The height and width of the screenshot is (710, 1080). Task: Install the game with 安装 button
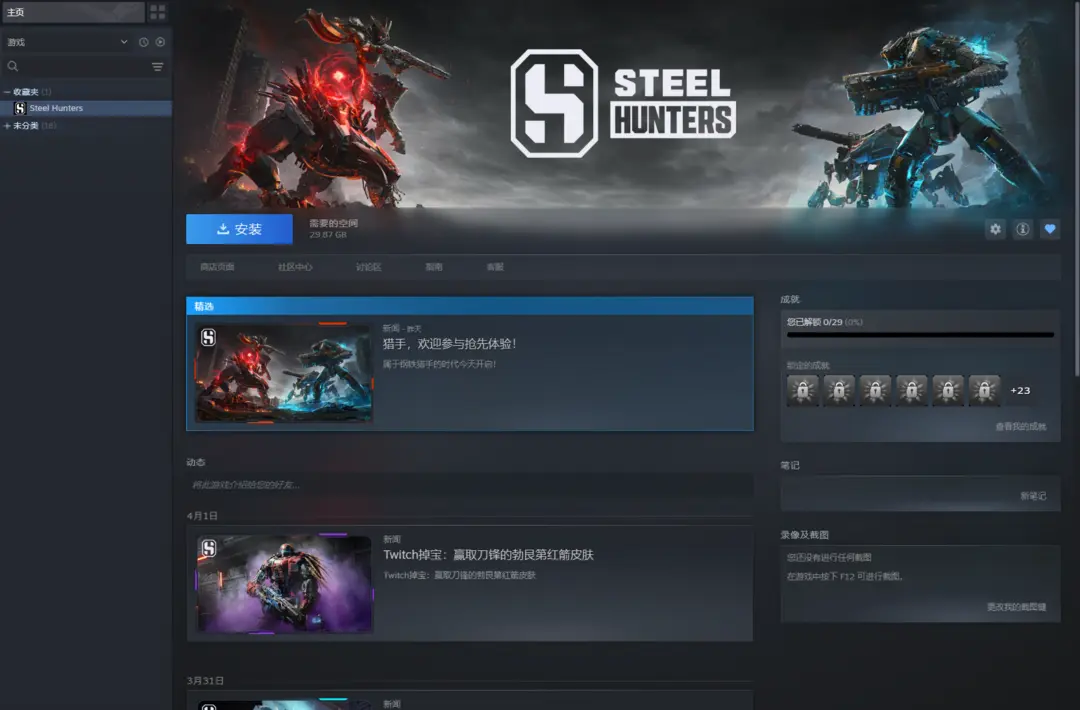[x=239, y=229]
